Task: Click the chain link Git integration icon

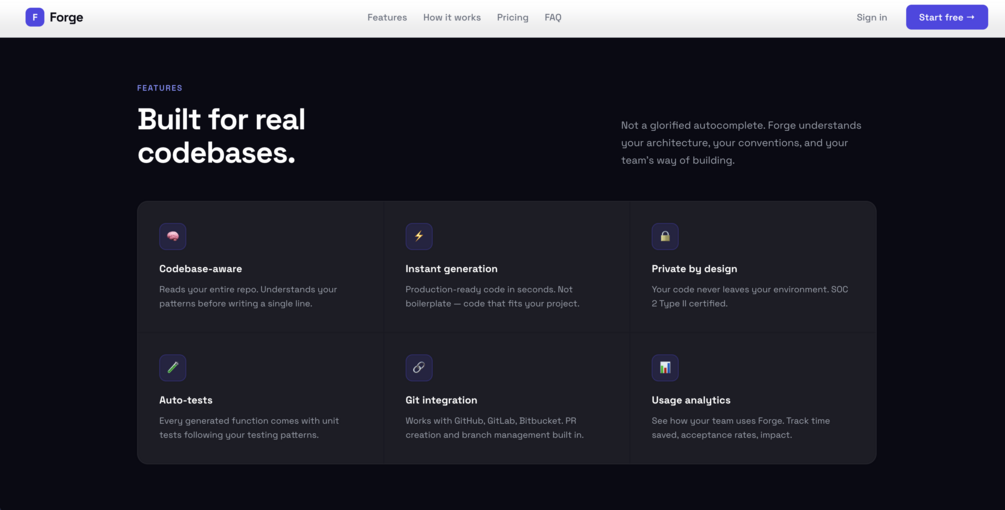Action: tap(419, 368)
